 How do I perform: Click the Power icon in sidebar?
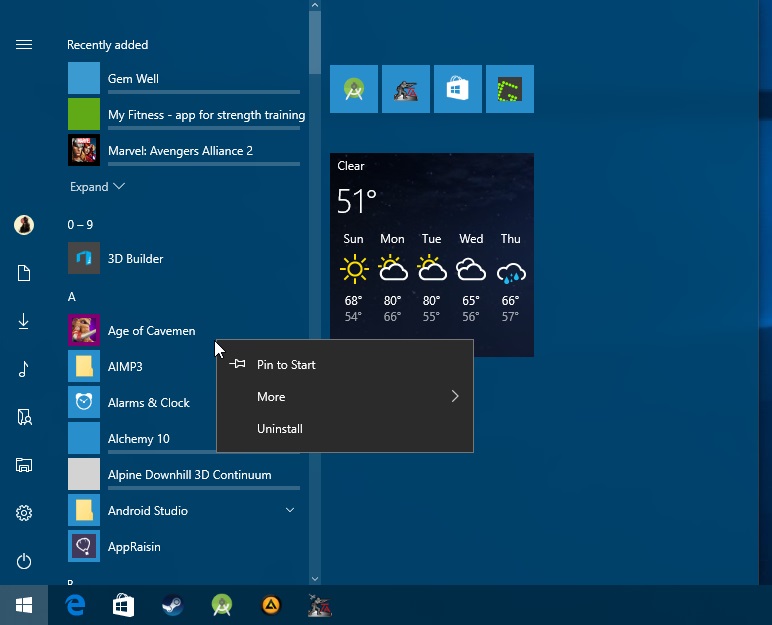pyautogui.click(x=24, y=561)
